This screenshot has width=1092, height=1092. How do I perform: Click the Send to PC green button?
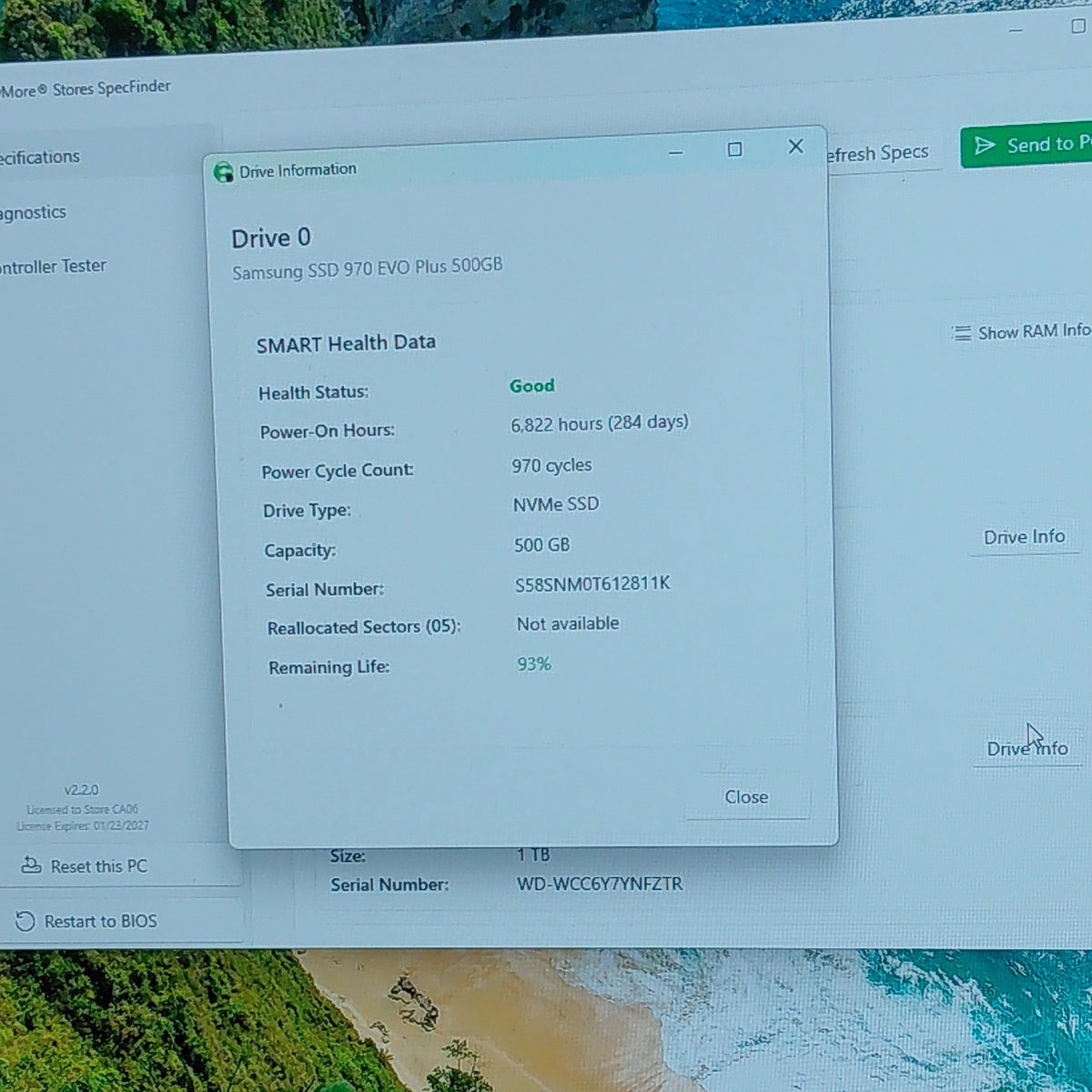[1026, 146]
